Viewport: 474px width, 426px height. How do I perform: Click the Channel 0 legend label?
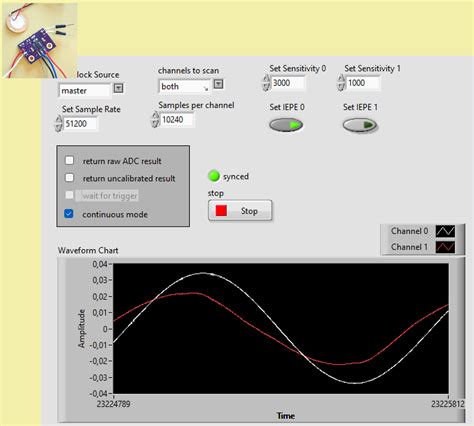tap(409, 231)
